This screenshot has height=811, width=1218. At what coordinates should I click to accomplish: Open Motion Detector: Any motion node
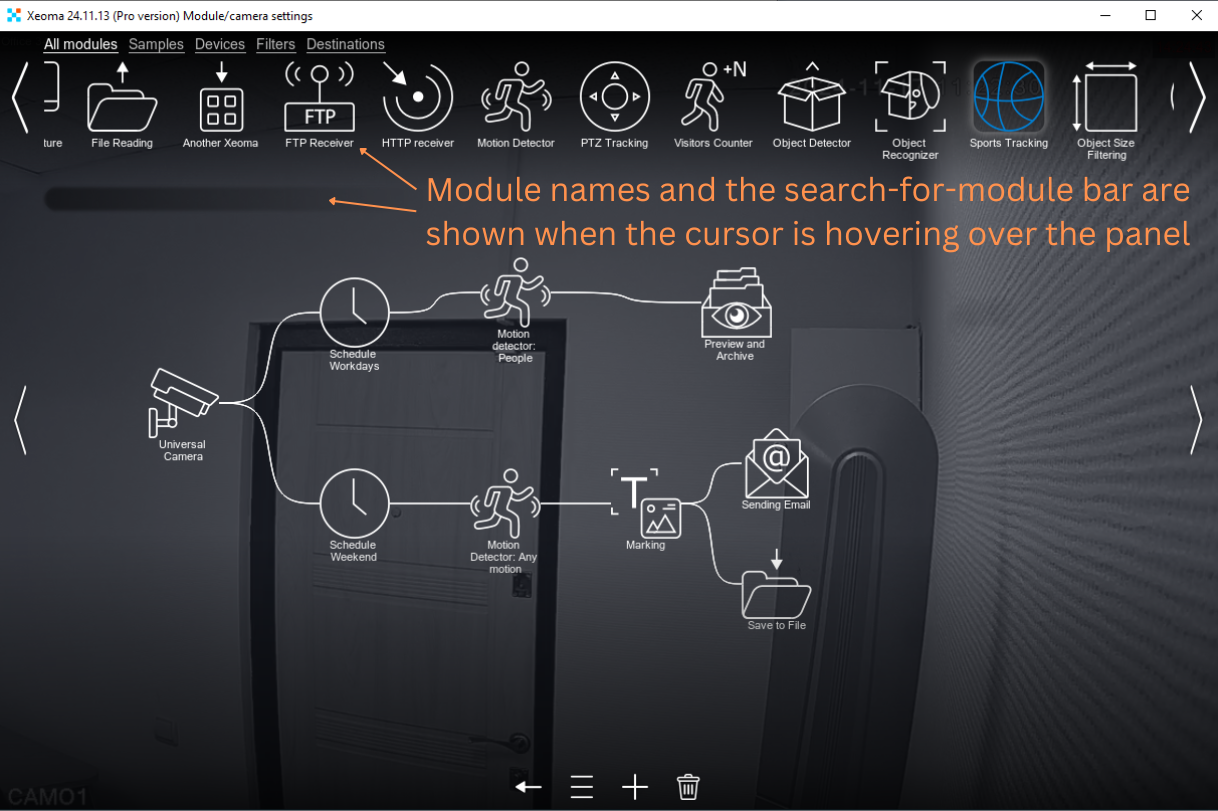tap(504, 503)
